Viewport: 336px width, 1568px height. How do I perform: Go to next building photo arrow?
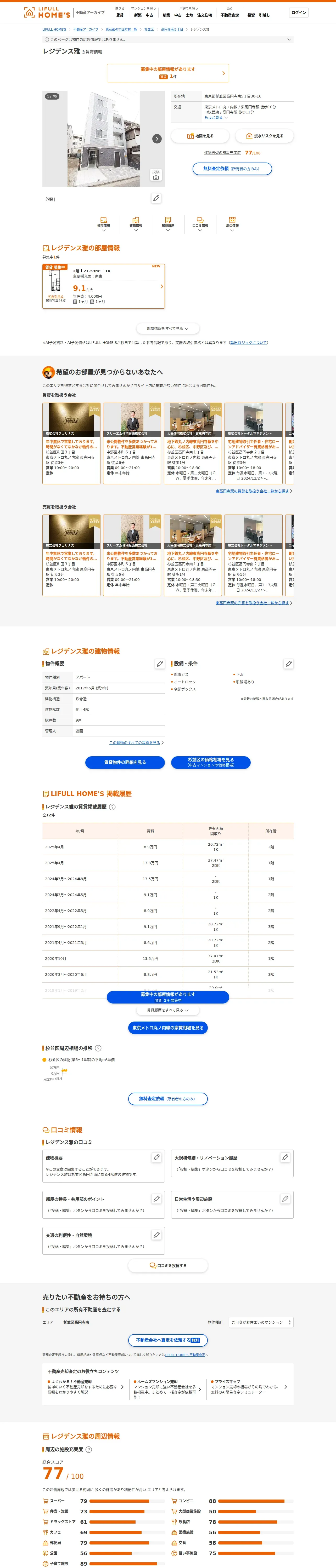pos(157,139)
